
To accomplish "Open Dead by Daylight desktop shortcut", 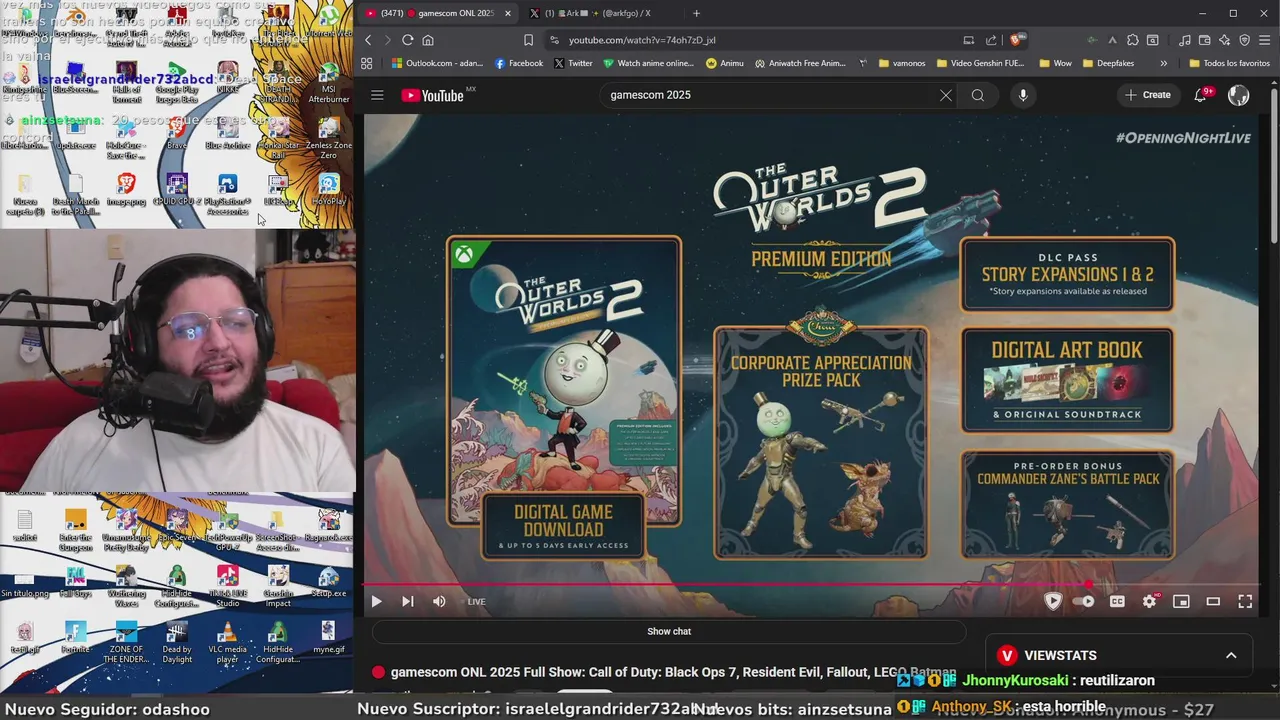I will (177, 643).
